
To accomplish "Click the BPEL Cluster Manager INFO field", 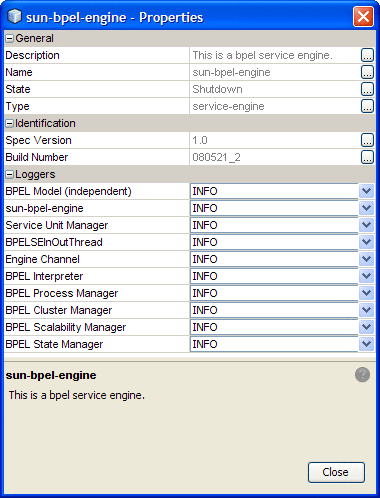I will (x=274, y=310).
